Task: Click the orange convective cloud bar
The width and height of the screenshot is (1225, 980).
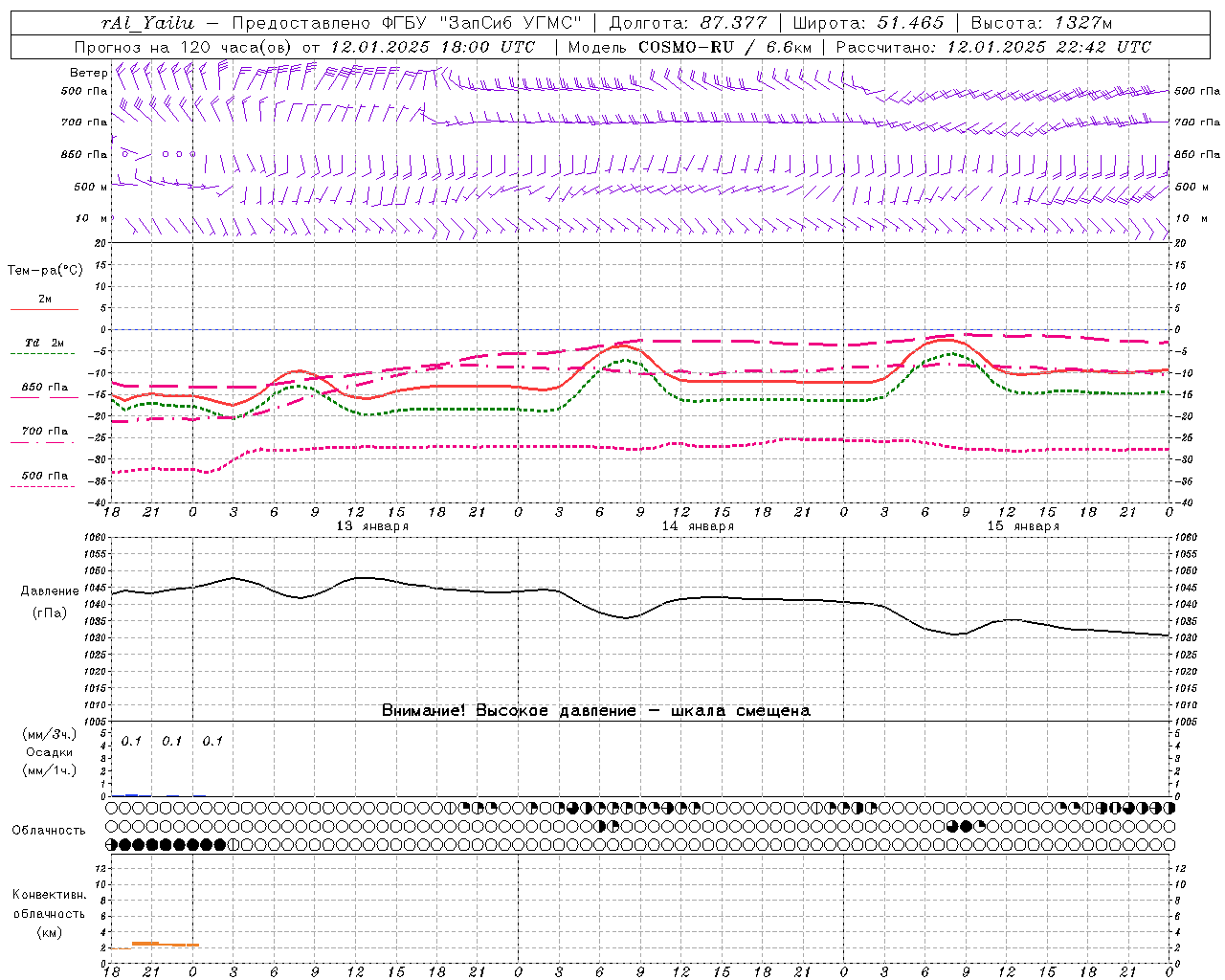Action: click(x=166, y=944)
